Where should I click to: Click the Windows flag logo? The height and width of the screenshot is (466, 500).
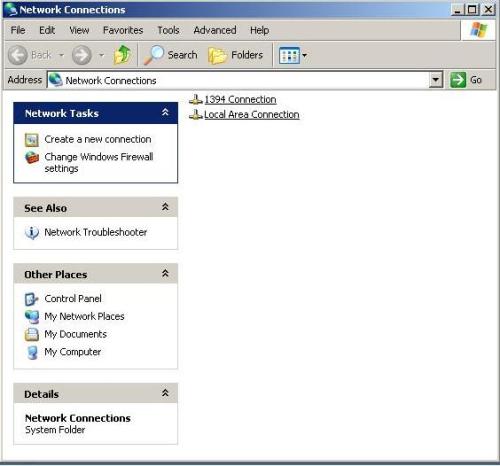coord(478,30)
